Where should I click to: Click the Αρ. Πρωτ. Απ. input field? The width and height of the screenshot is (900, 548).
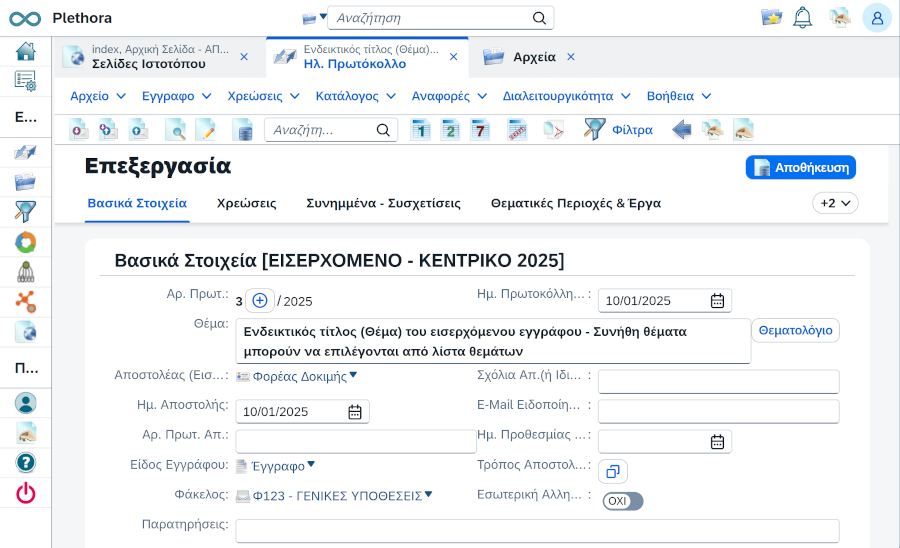(356, 441)
